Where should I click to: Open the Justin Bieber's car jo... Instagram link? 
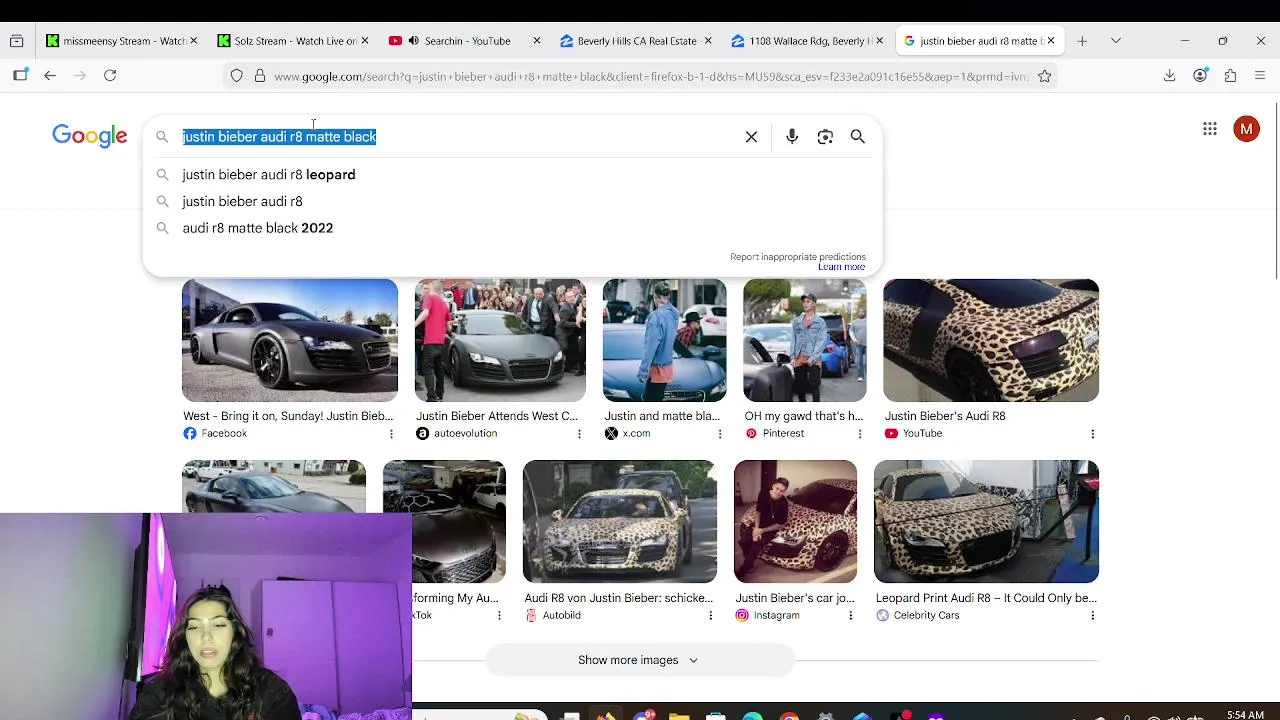coord(795,598)
